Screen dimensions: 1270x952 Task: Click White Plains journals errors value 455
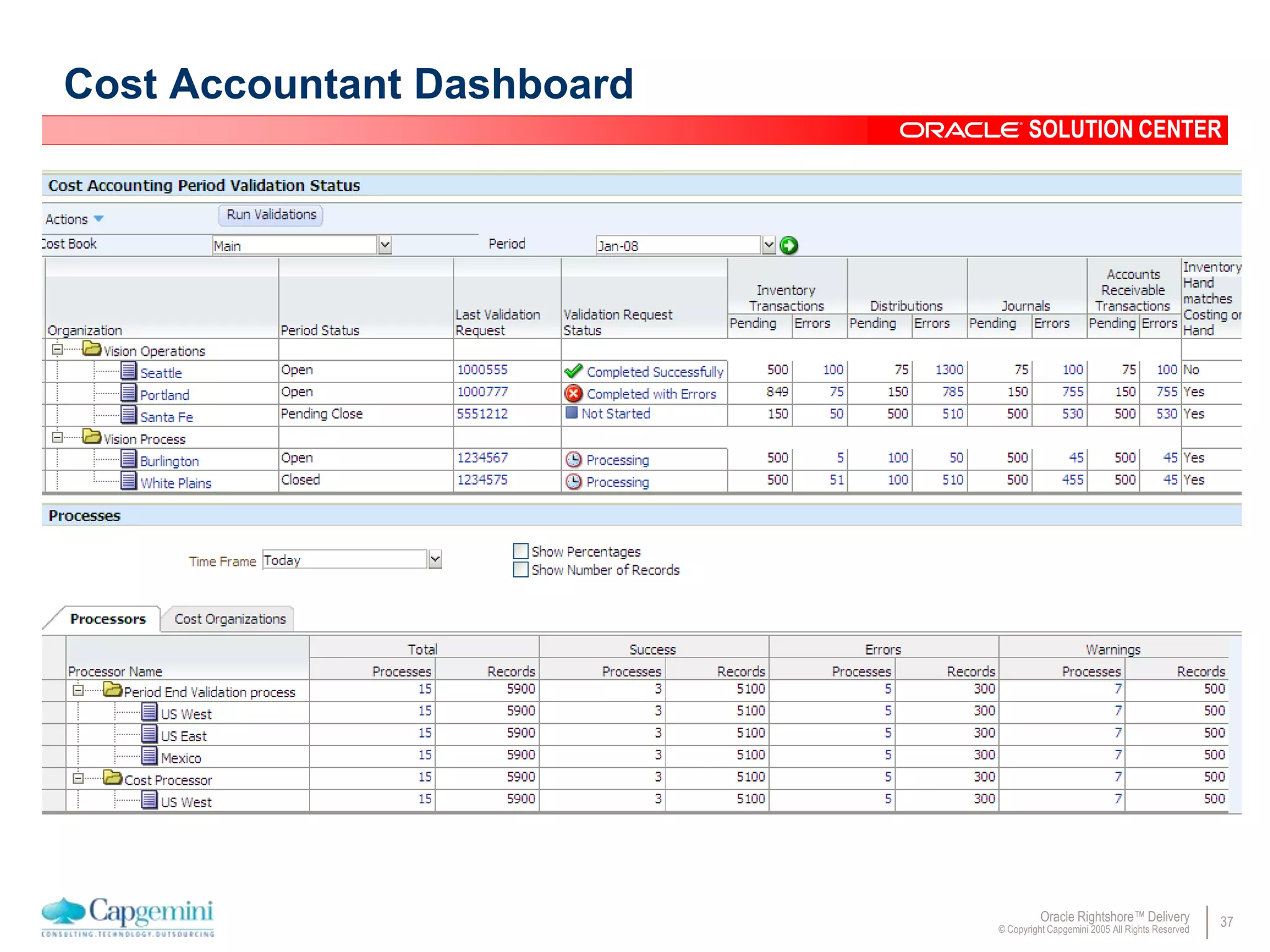click(x=1072, y=480)
